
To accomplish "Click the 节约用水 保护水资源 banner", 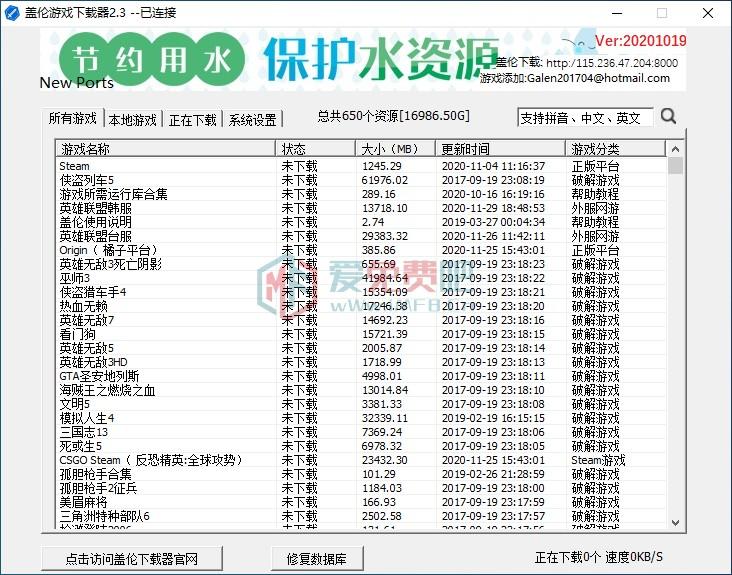I will click(363, 60).
